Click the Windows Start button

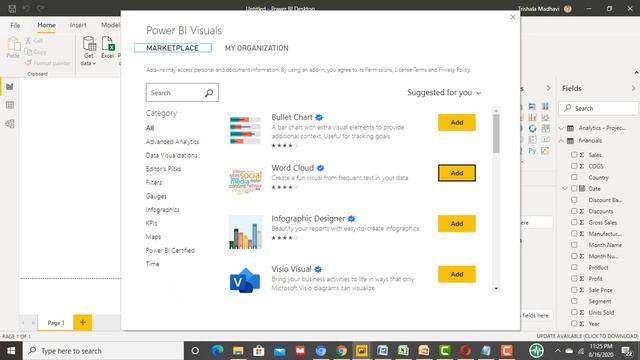11,351
